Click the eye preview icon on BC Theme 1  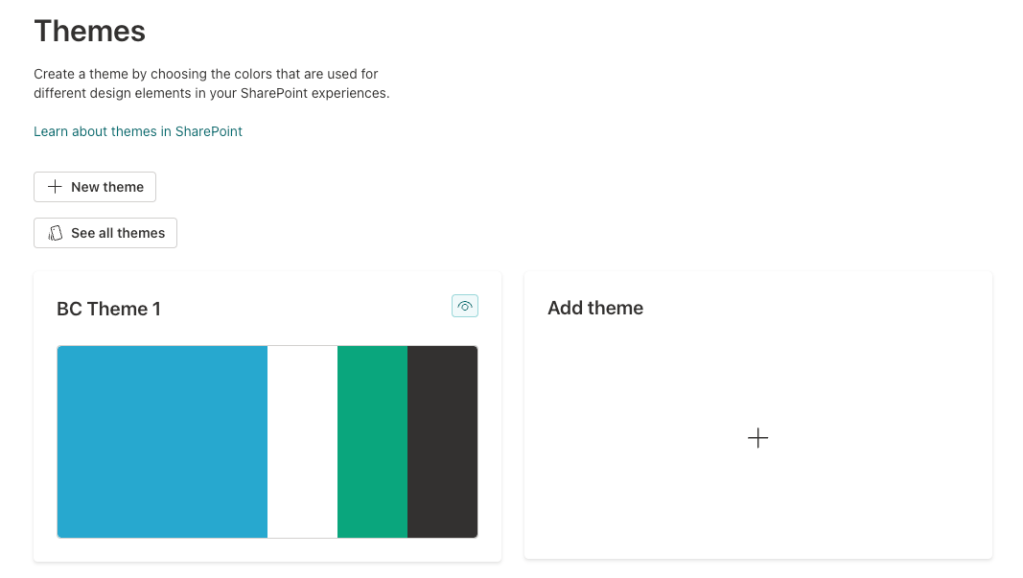[x=464, y=305]
